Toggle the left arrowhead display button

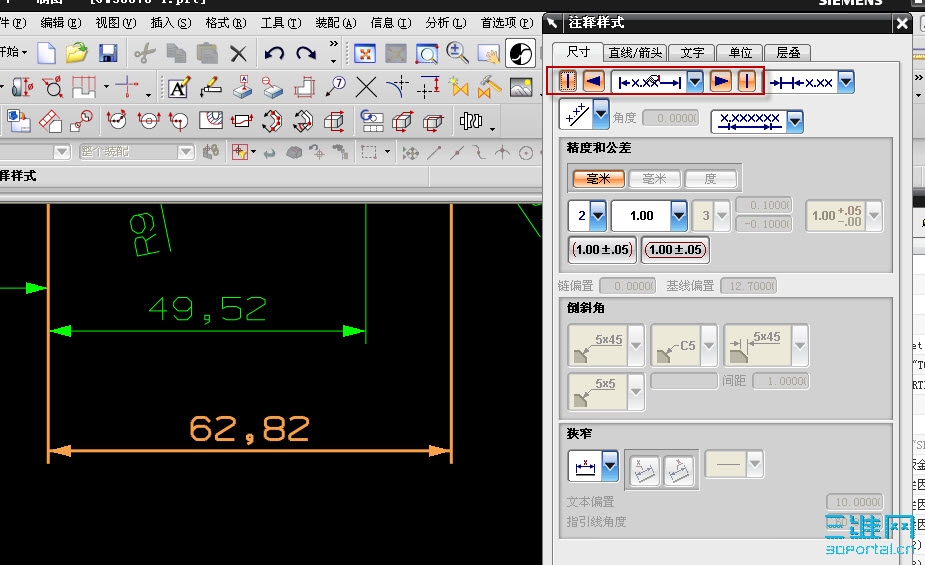pos(593,81)
